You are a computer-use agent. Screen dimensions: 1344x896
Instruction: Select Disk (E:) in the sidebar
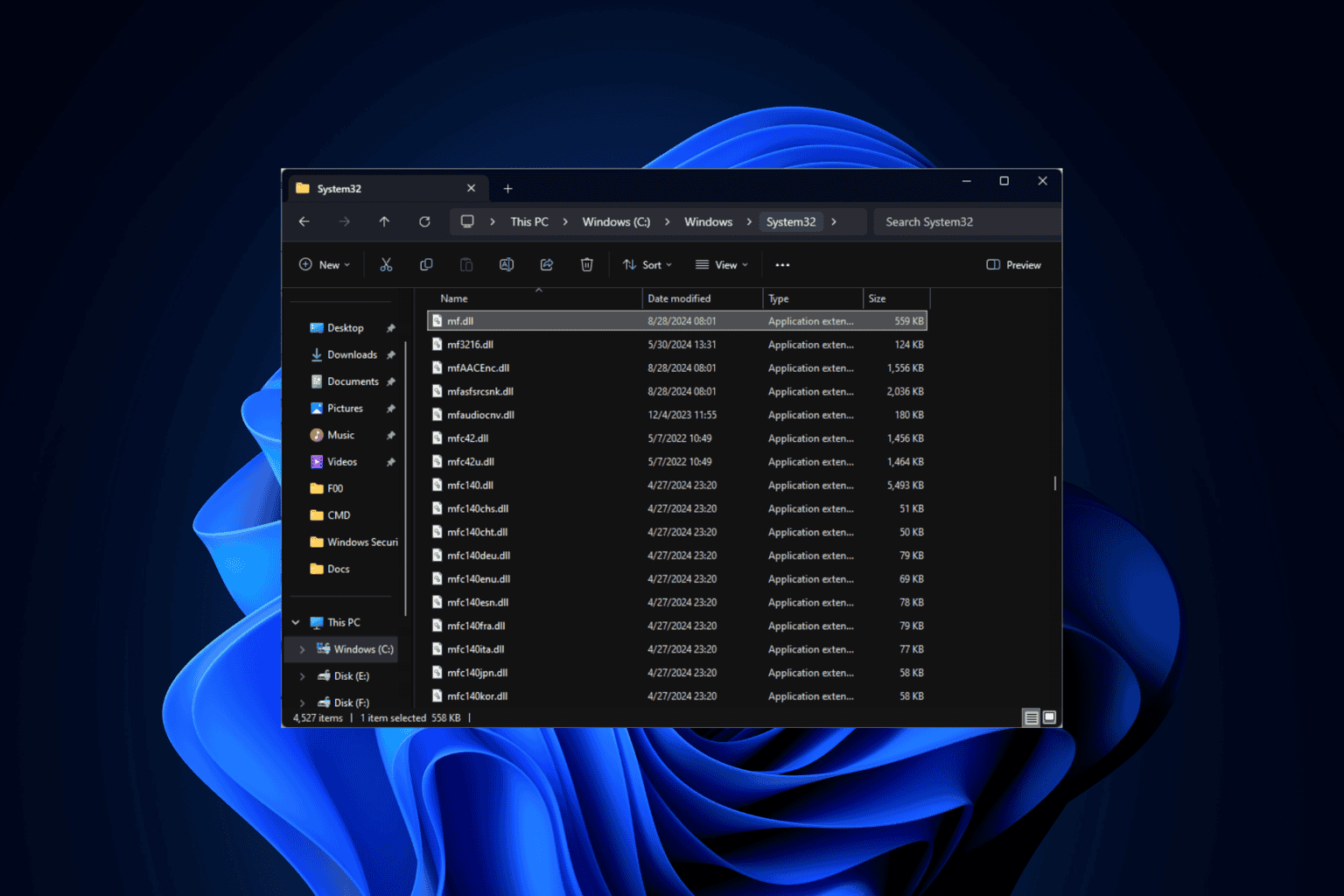(352, 676)
